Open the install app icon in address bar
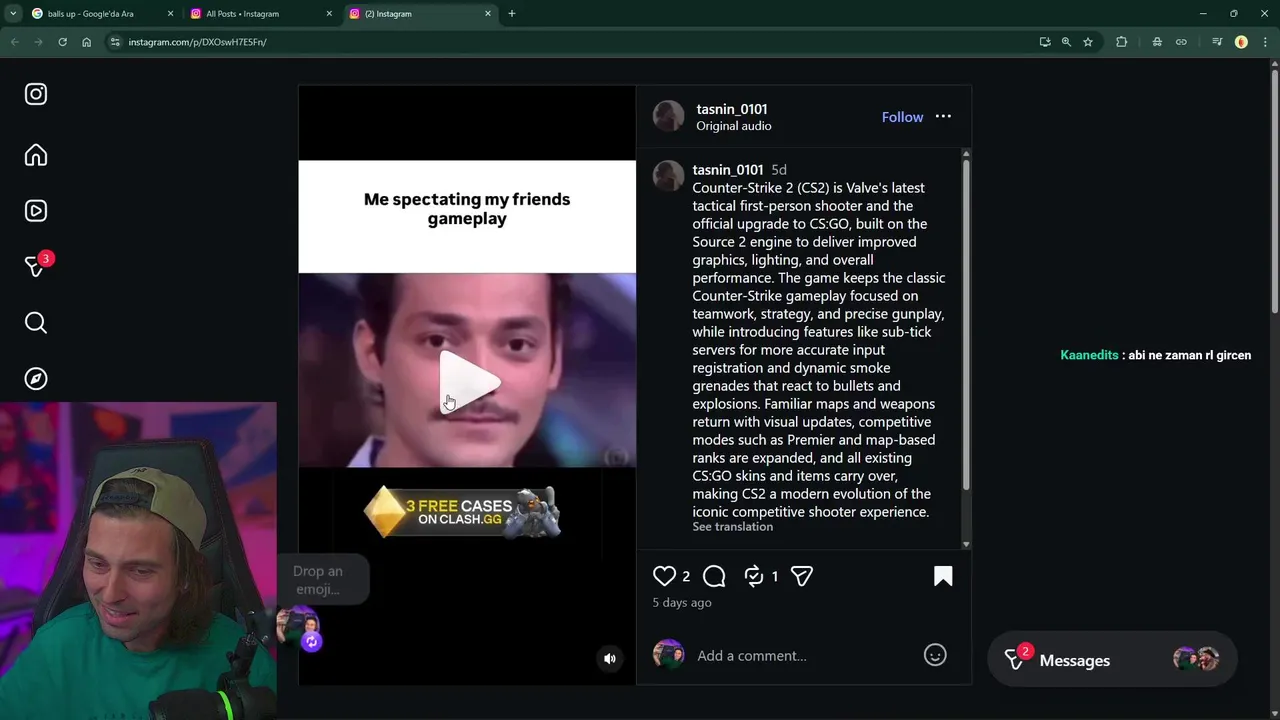This screenshot has height=720, width=1280. click(x=1045, y=42)
